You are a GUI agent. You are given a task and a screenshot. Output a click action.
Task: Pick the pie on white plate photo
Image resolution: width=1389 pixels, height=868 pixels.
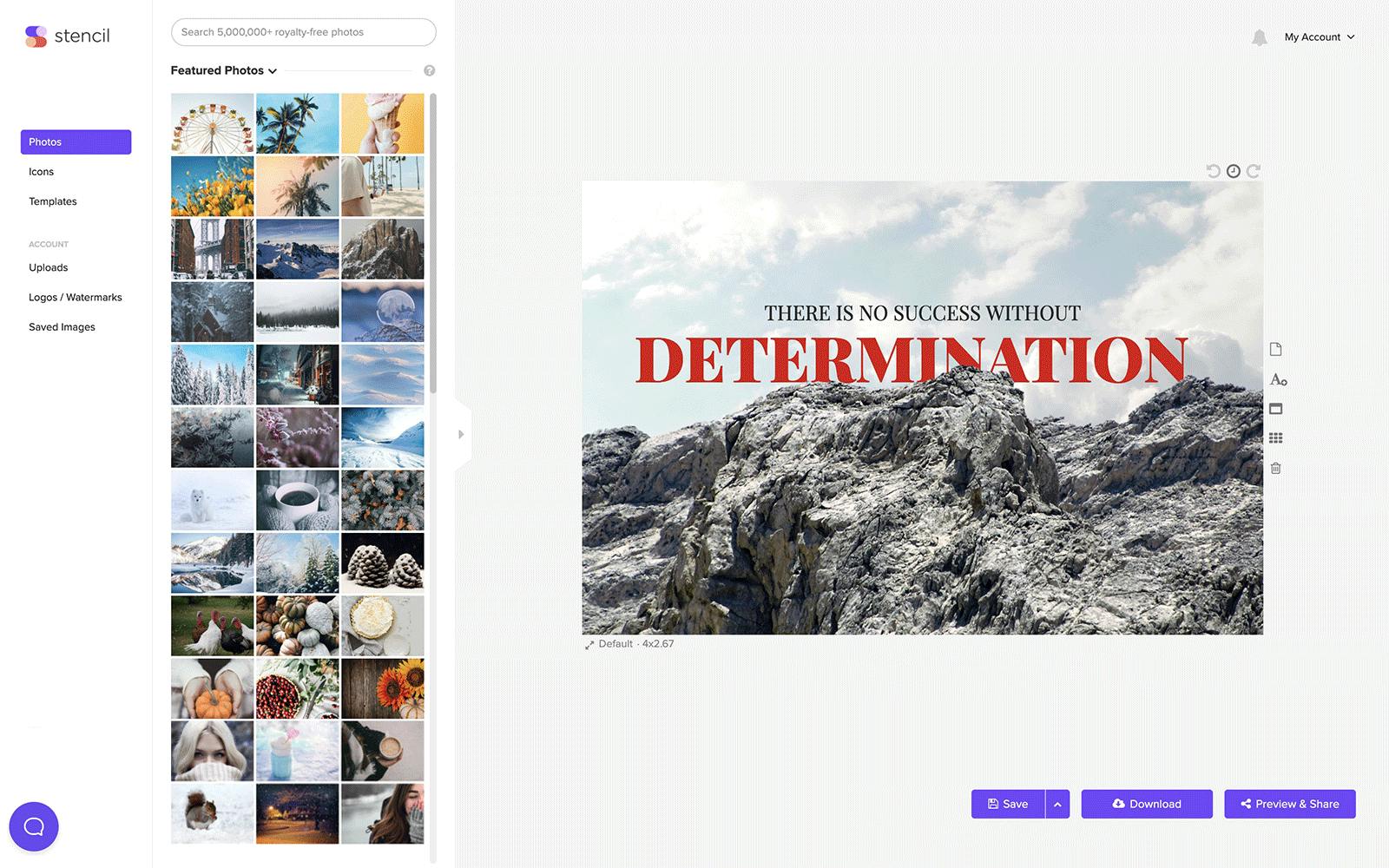click(x=383, y=626)
